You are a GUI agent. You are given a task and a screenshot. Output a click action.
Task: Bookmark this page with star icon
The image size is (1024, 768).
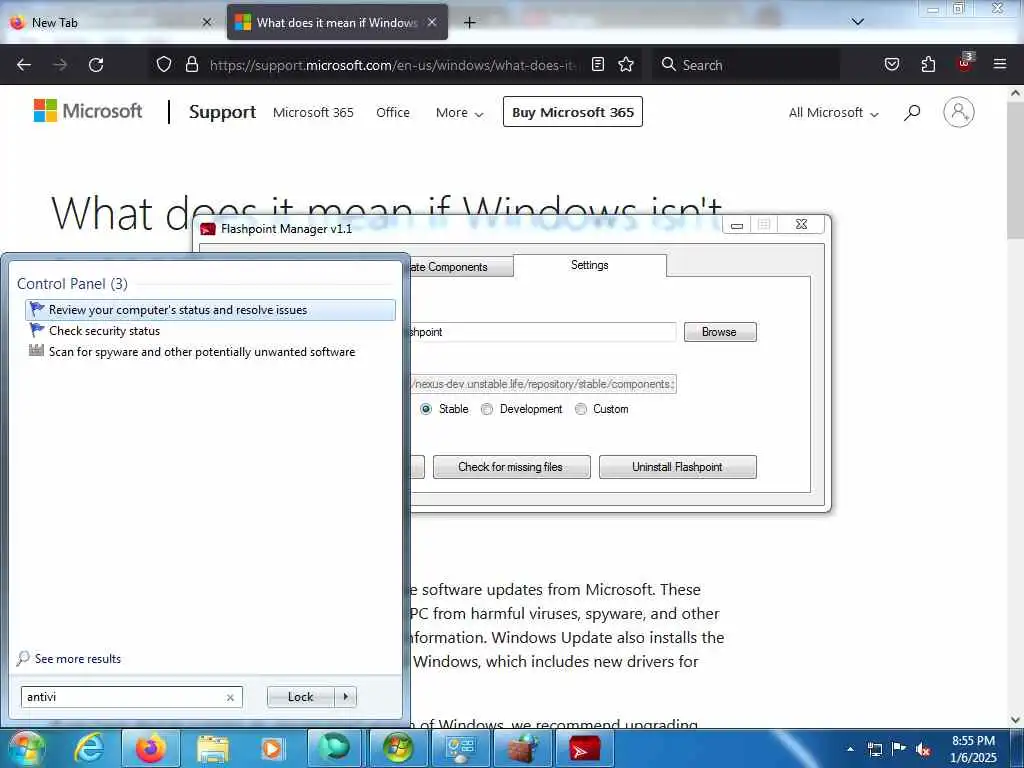coord(626,65)
